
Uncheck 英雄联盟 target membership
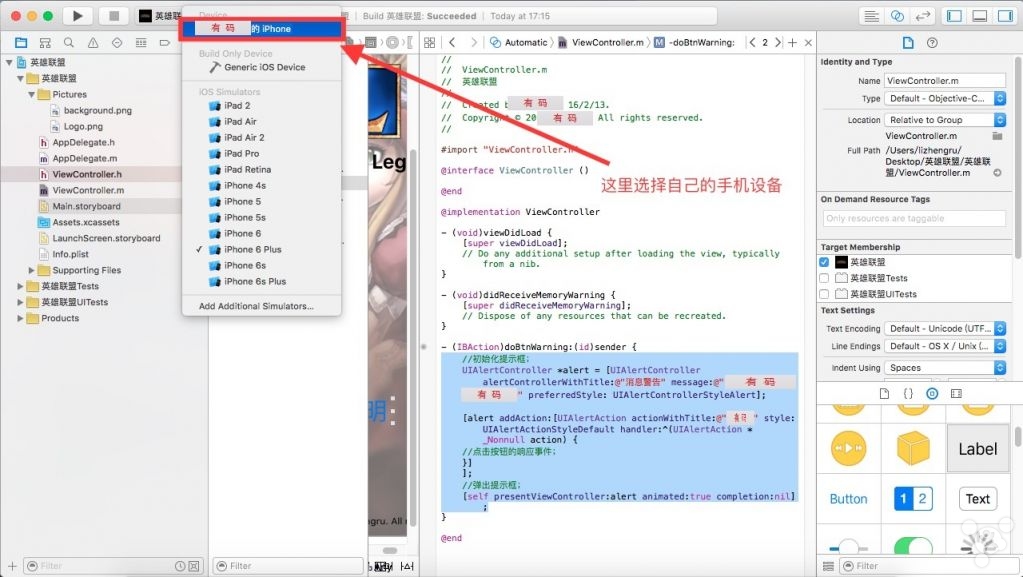(824, 262)
